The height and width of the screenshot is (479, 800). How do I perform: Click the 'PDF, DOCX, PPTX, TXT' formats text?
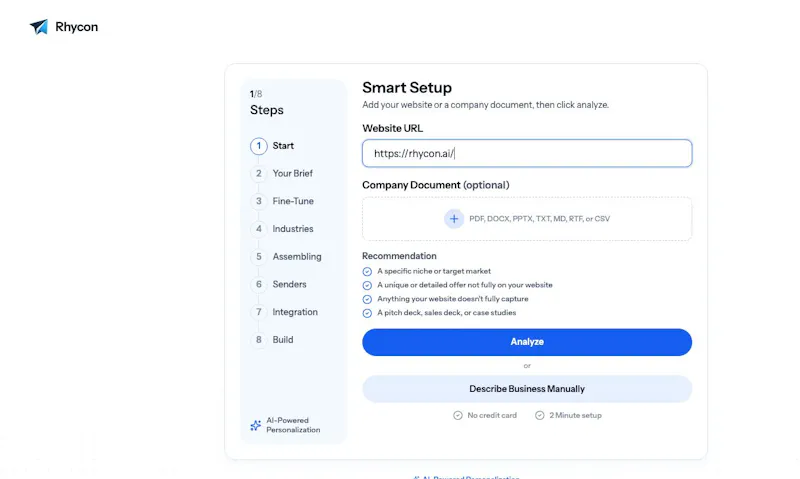click(539, 219)
